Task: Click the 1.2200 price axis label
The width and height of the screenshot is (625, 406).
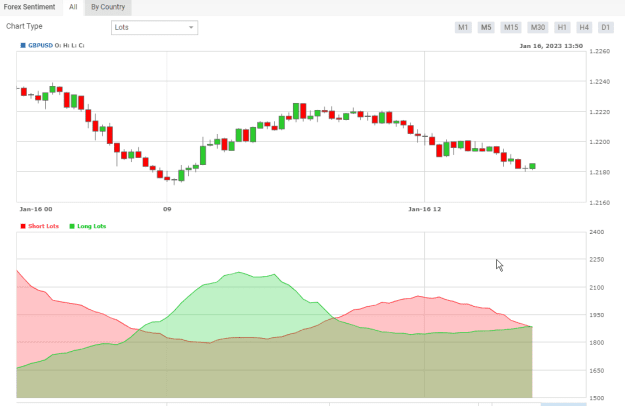Action: (x=599, y=142)
